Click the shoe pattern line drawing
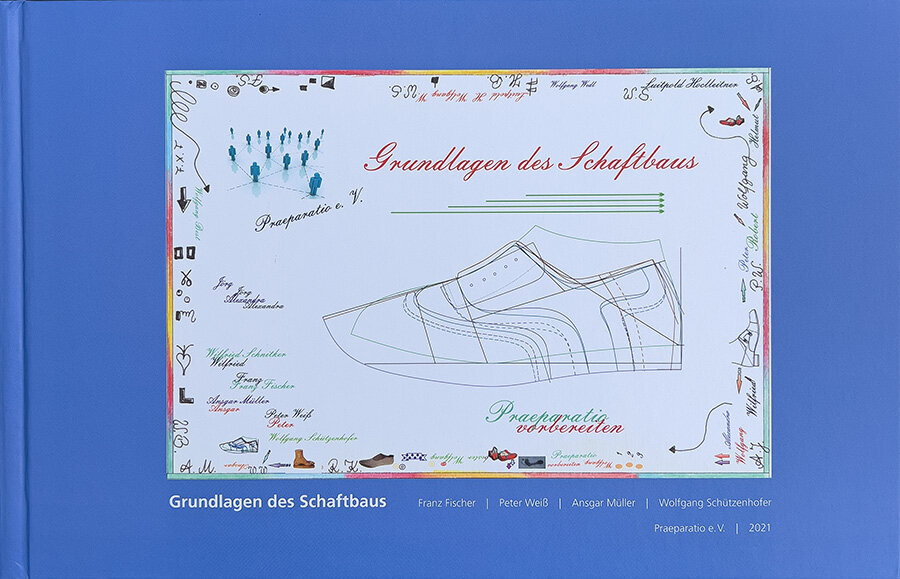This screenshot has height=579, width=900. 503,306
